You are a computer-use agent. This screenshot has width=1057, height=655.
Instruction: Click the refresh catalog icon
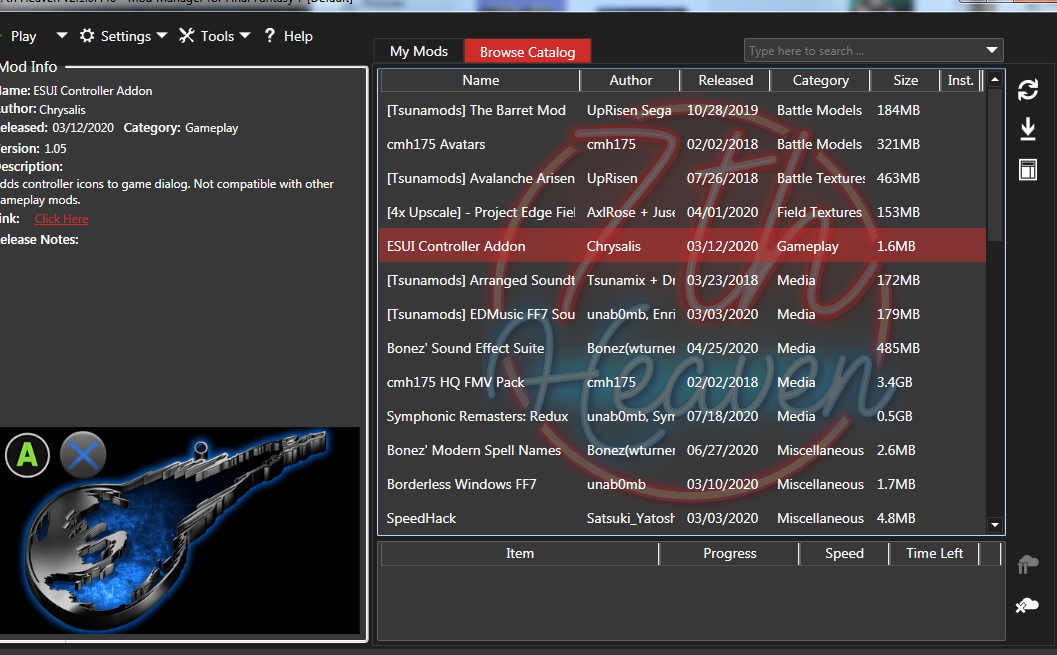click(x=1027, y=90)
